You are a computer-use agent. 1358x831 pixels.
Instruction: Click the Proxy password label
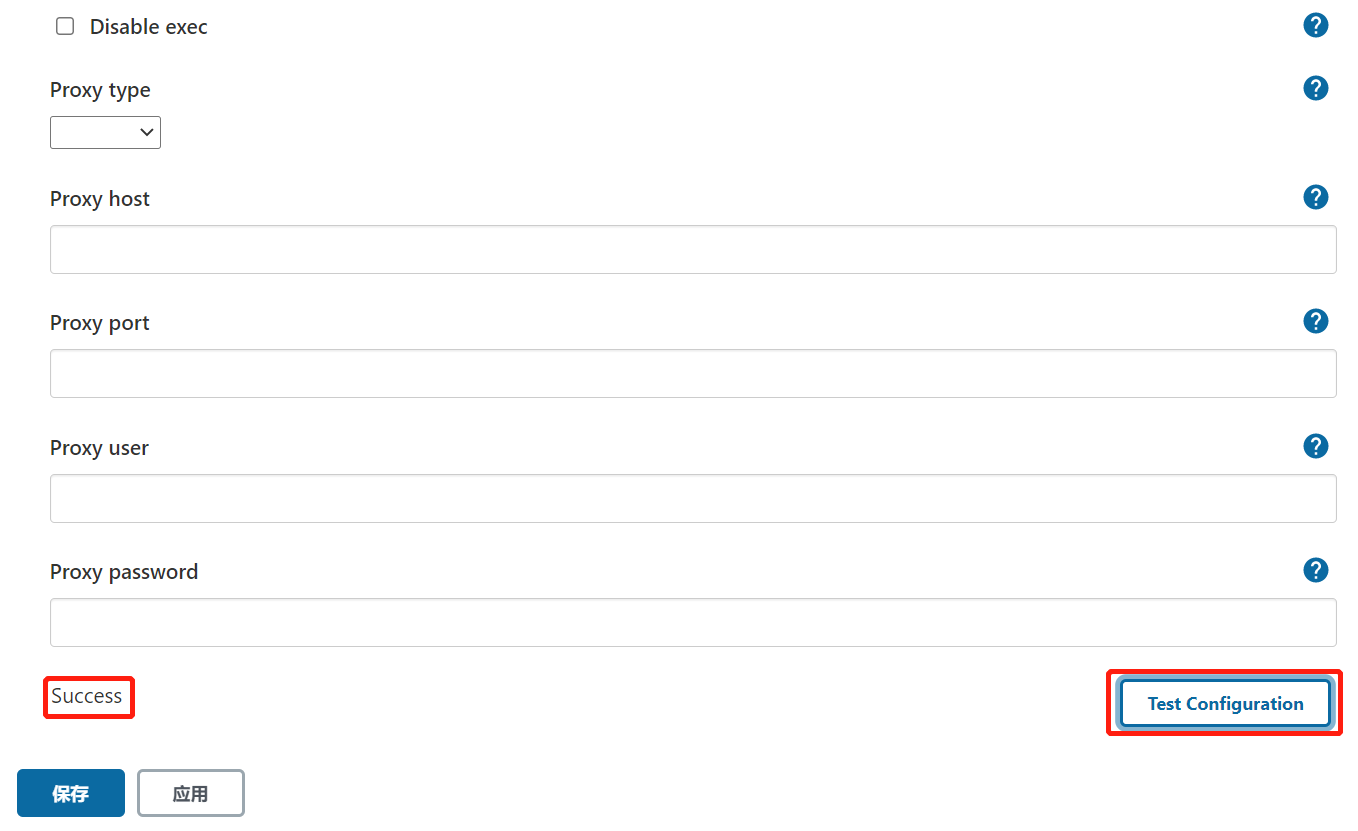(124, 572)
